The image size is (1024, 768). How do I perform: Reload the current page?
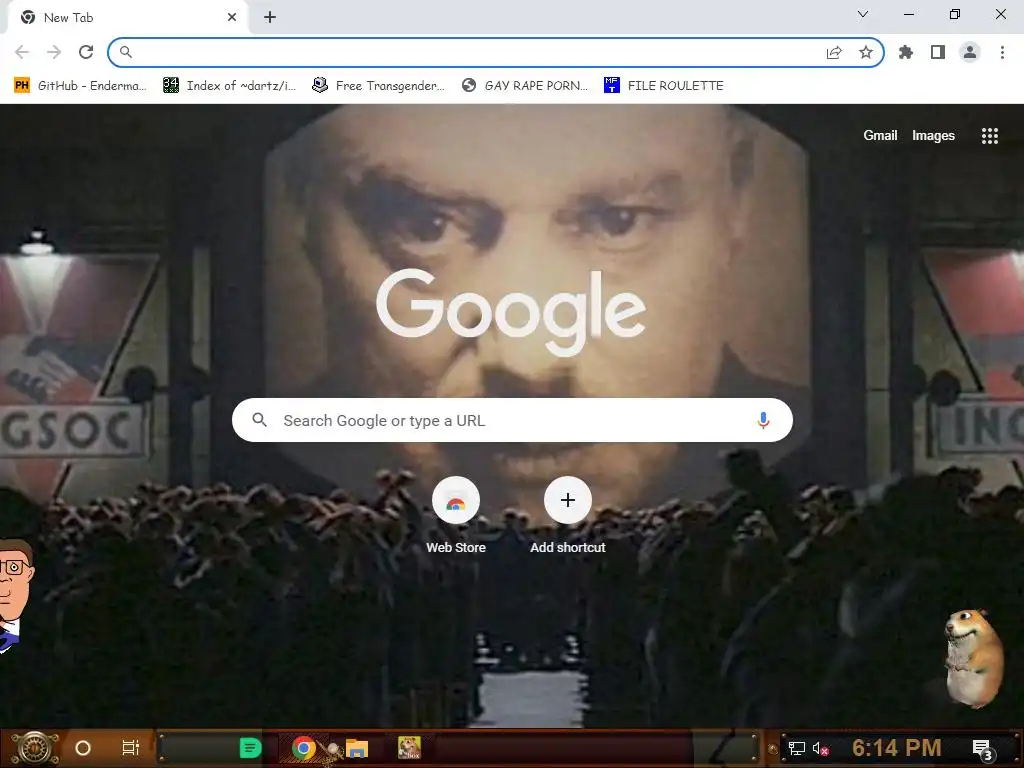(x=86, y=52)
